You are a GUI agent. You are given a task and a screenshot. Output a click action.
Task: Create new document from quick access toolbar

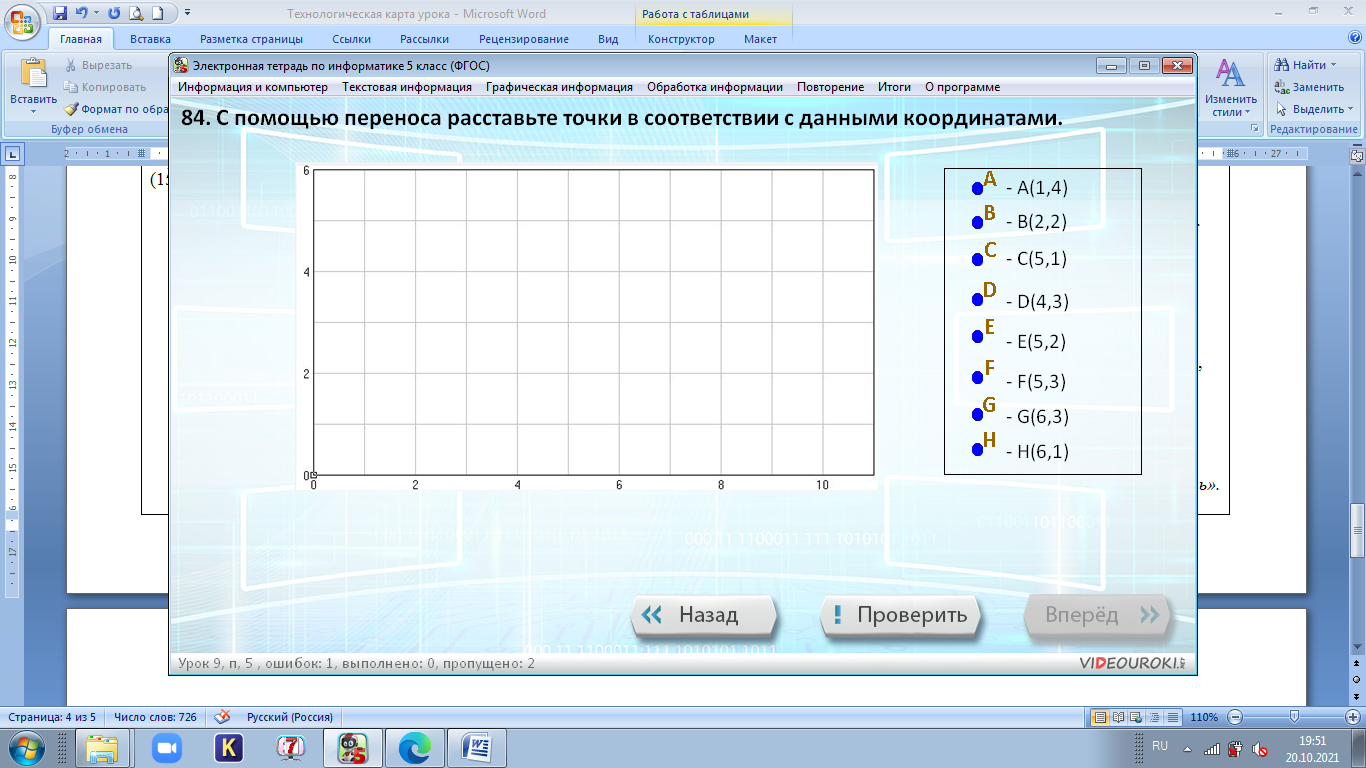tap(160, 14)
